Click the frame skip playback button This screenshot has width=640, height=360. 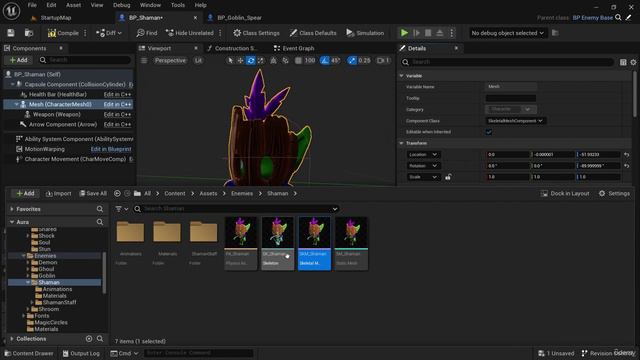tap(416, 33)
